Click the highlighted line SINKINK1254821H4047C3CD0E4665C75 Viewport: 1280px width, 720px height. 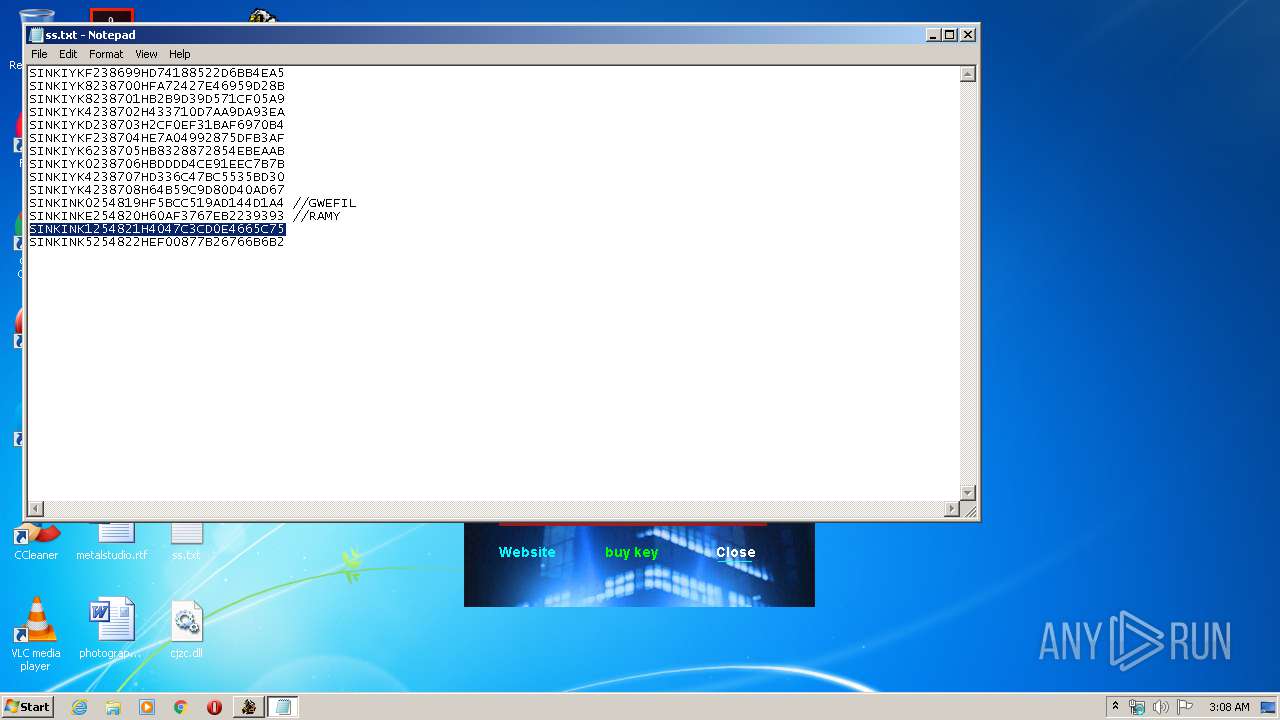point(157,229)
